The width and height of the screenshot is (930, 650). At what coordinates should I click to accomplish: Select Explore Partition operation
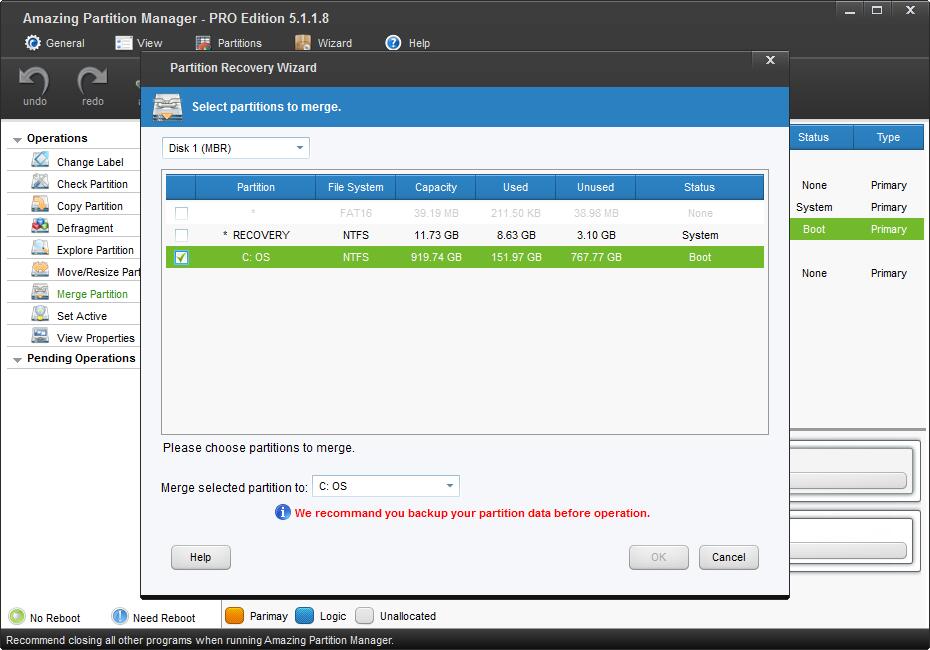[x=95, y=250]
